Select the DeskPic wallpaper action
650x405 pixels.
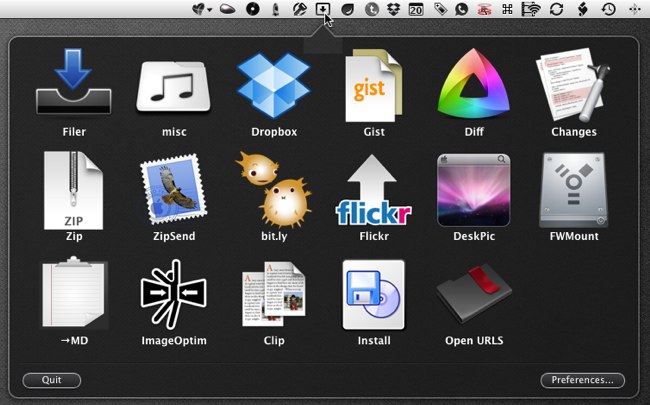click(x=473, y=190)
